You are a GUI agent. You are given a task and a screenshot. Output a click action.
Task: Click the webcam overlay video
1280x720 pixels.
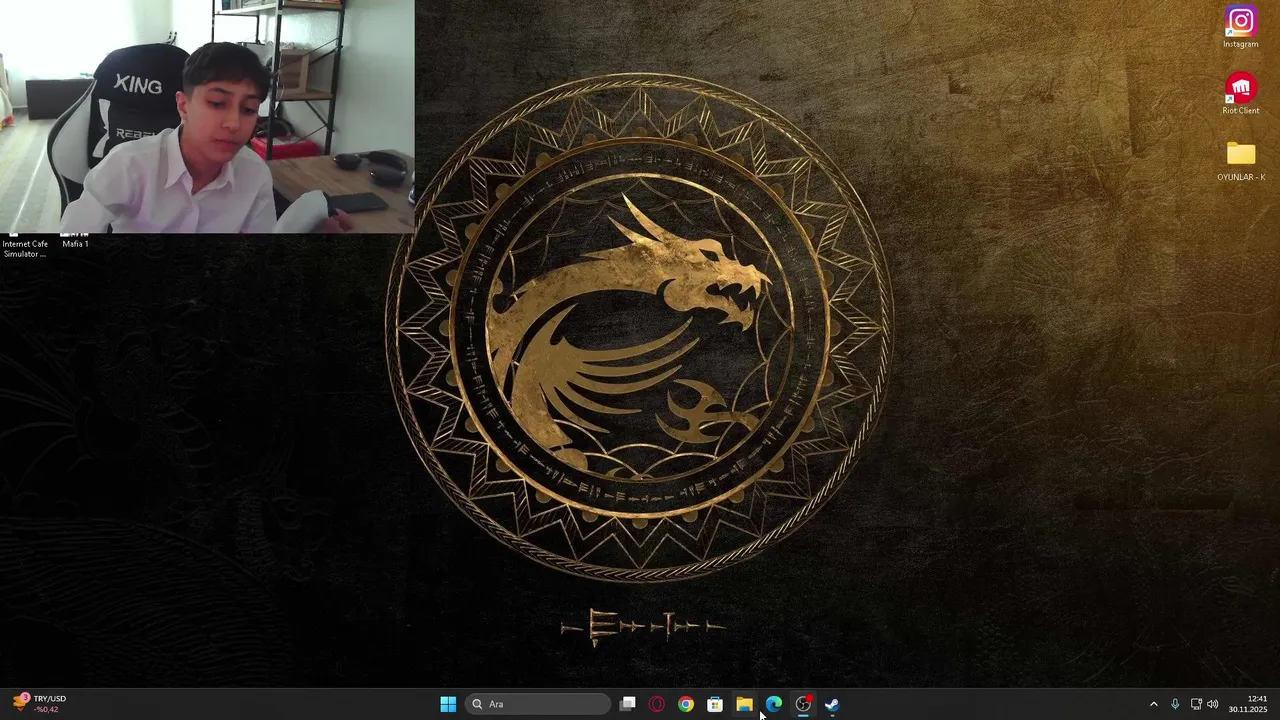(207, 116)
